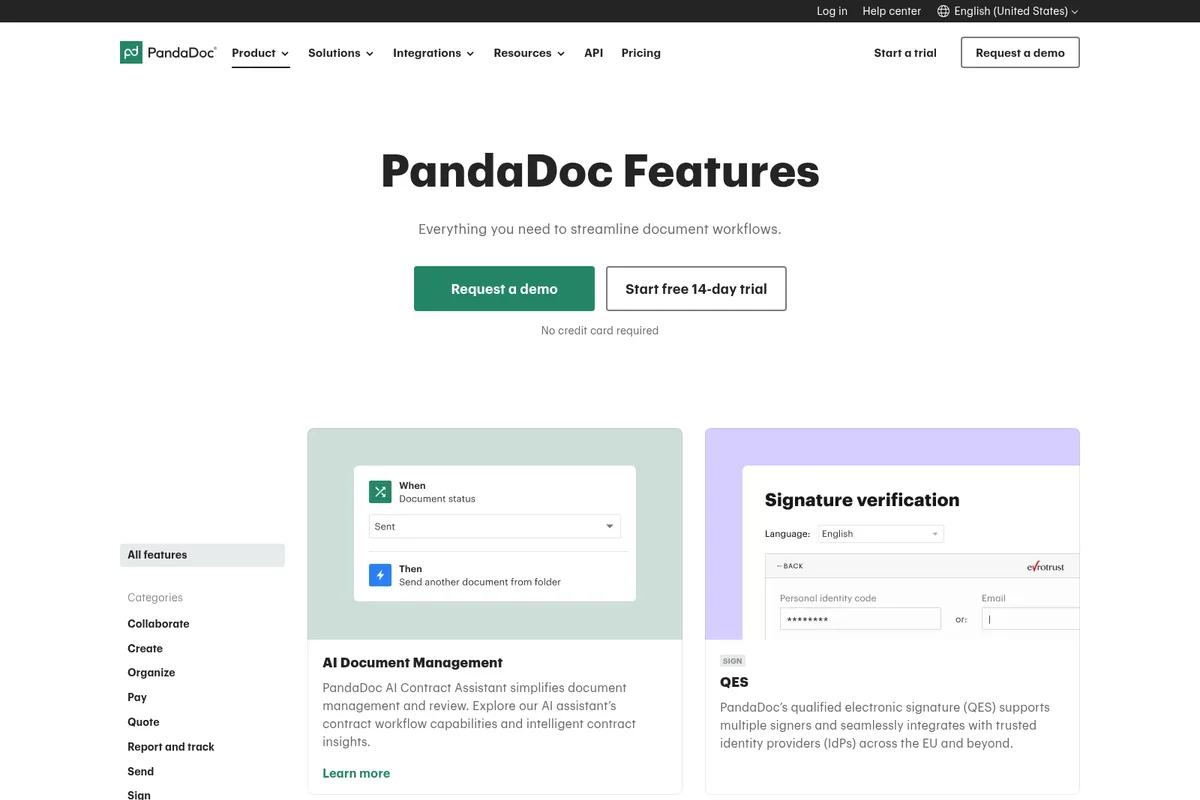Click the Email input field
1200x800 pixels.
[x=1030, y=619]
